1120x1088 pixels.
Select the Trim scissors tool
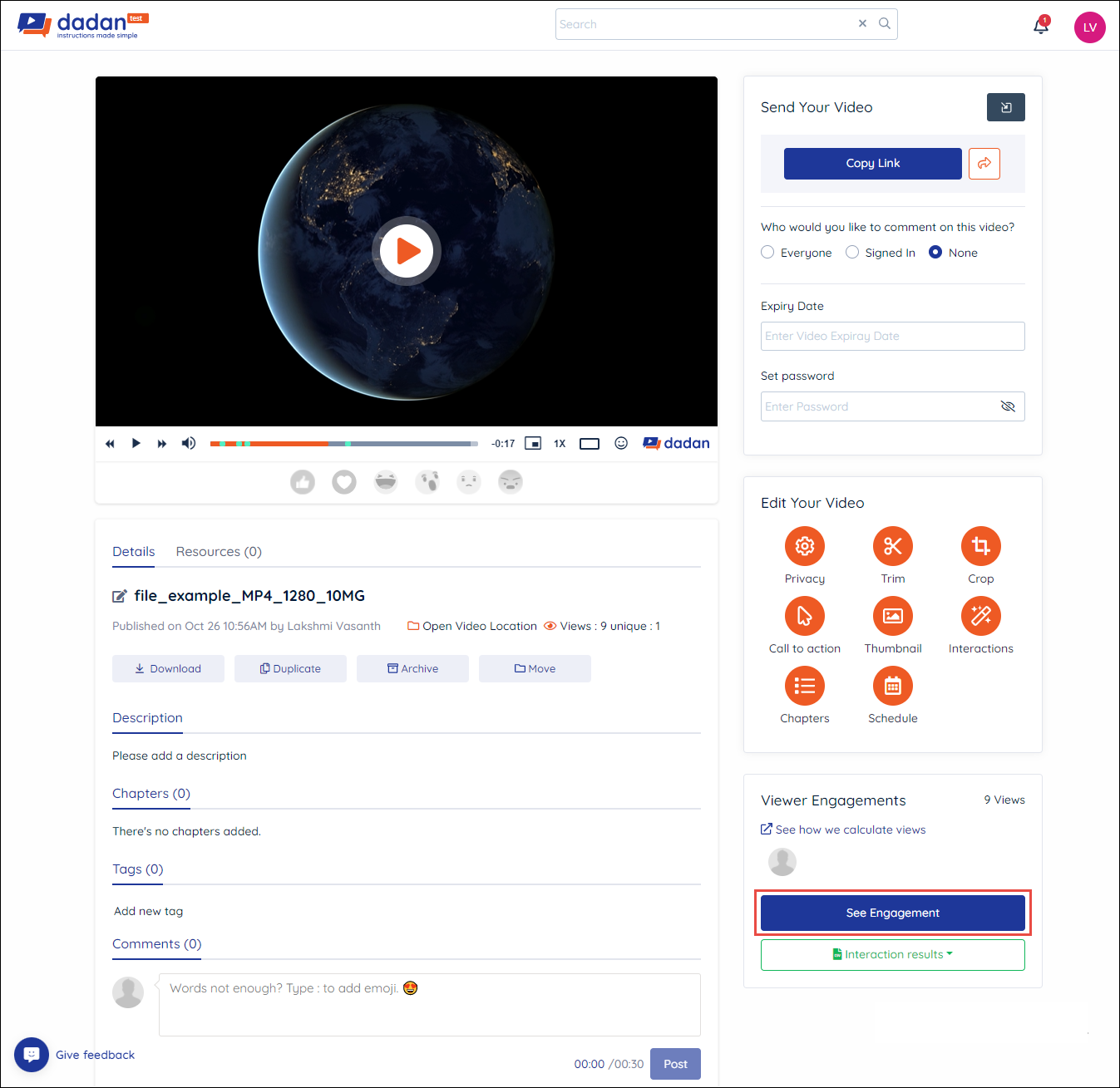pos(893,546)
